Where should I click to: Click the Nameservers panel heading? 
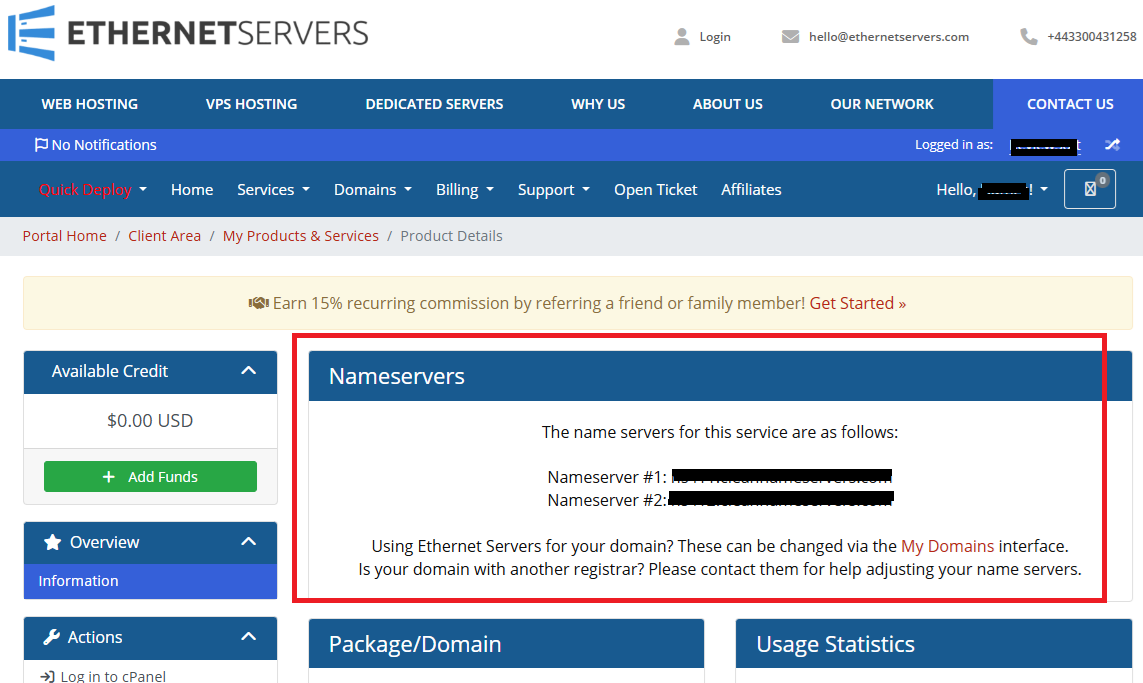[397, 376]
